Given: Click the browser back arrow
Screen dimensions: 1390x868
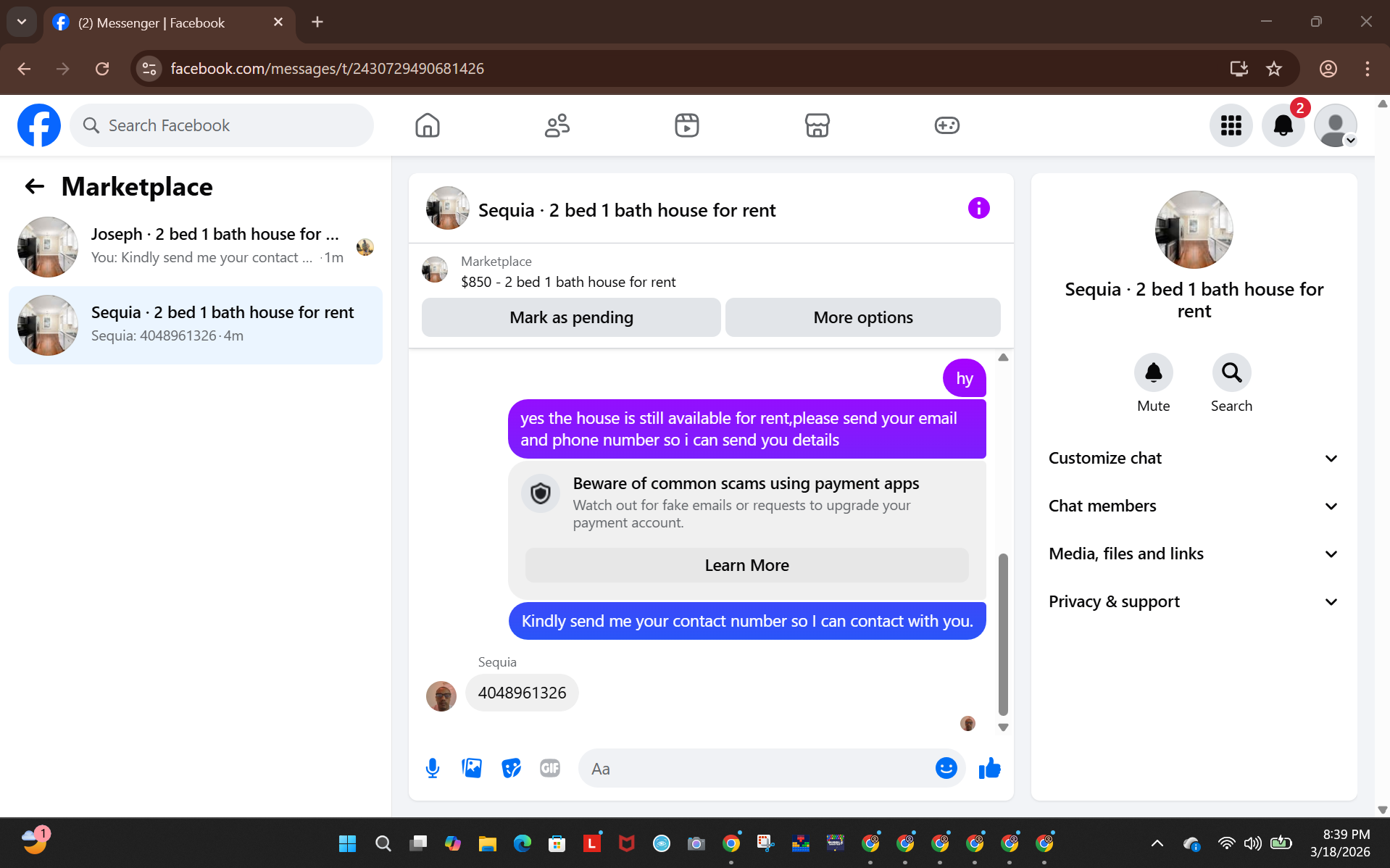Looking at the screenshot, I should tap(24, 69).
